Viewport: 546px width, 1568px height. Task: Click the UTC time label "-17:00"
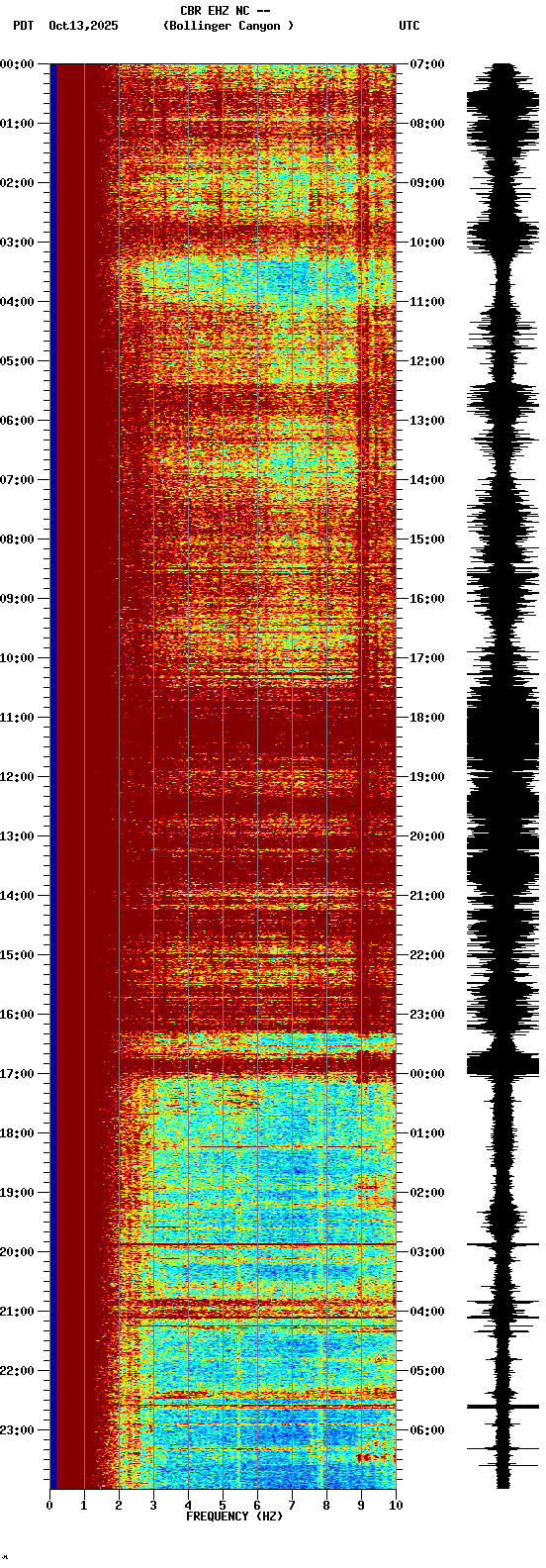[x=426, y=658]
